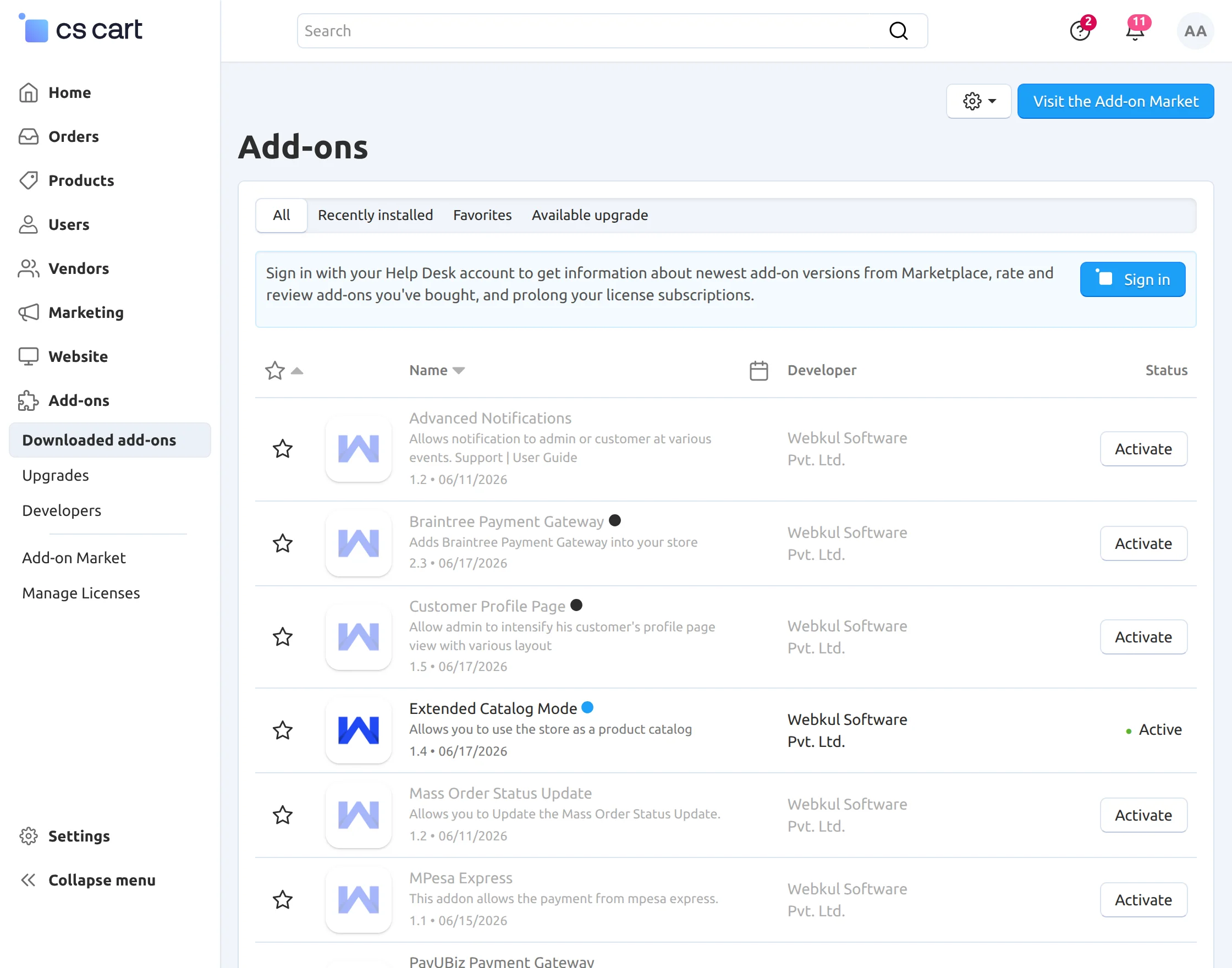Click the search magnifier icon
The image size is (1232, 968).
click(898, 31)
